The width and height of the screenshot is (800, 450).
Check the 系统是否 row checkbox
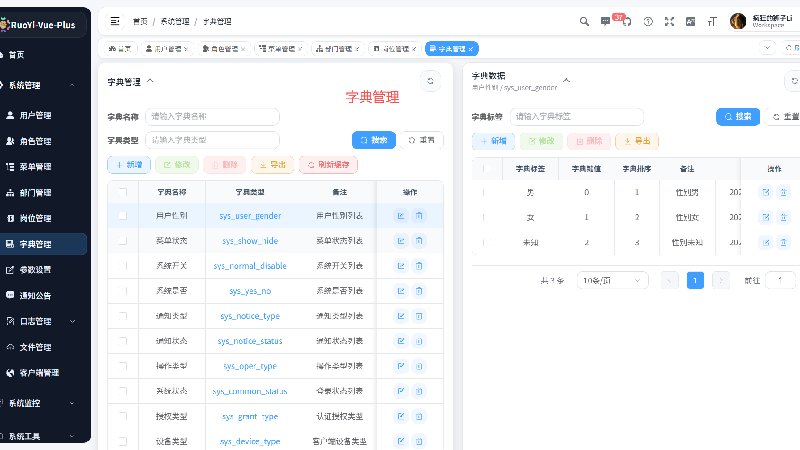[x=122, y=291]
